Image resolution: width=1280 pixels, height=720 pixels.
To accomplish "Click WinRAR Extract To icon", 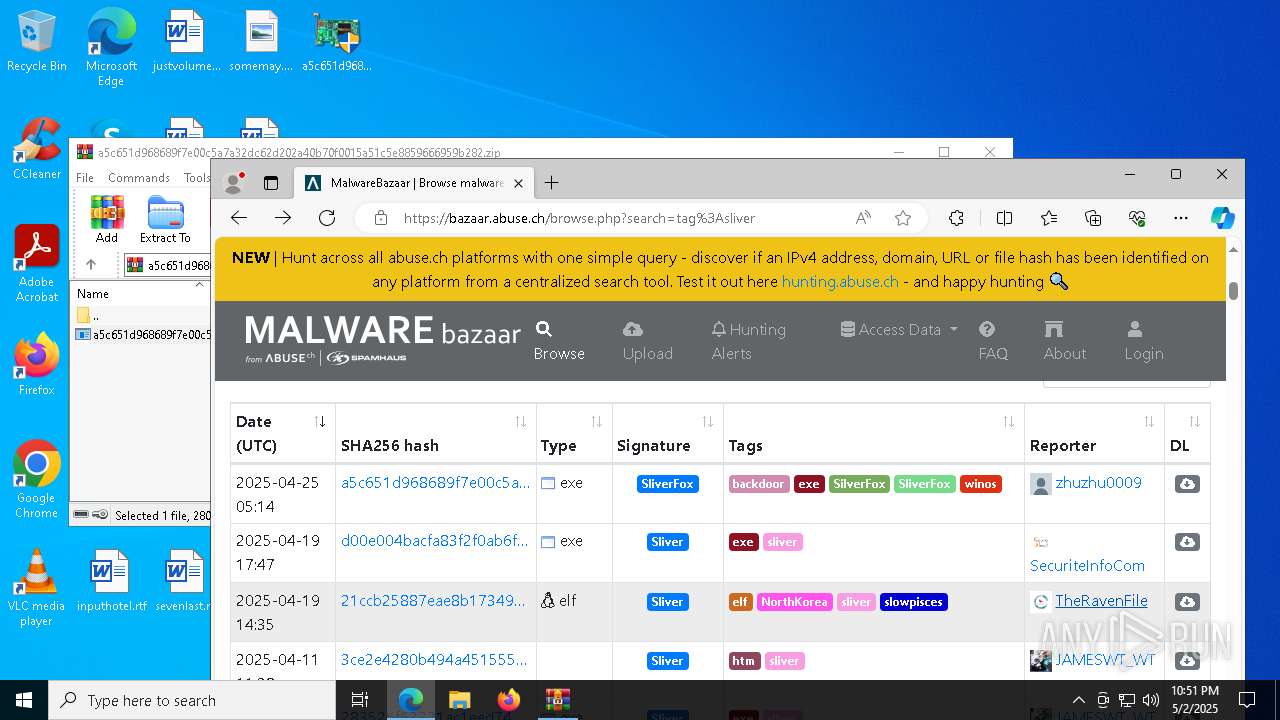I will 165,219.
